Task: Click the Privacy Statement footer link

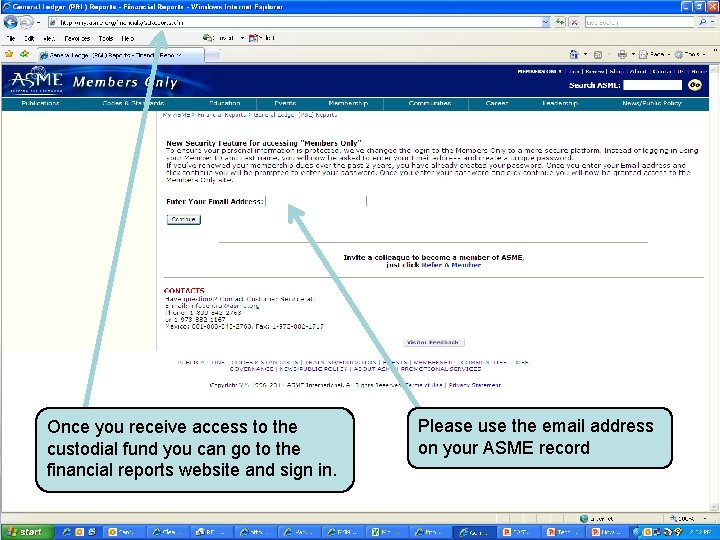Action: coord(475,385)
